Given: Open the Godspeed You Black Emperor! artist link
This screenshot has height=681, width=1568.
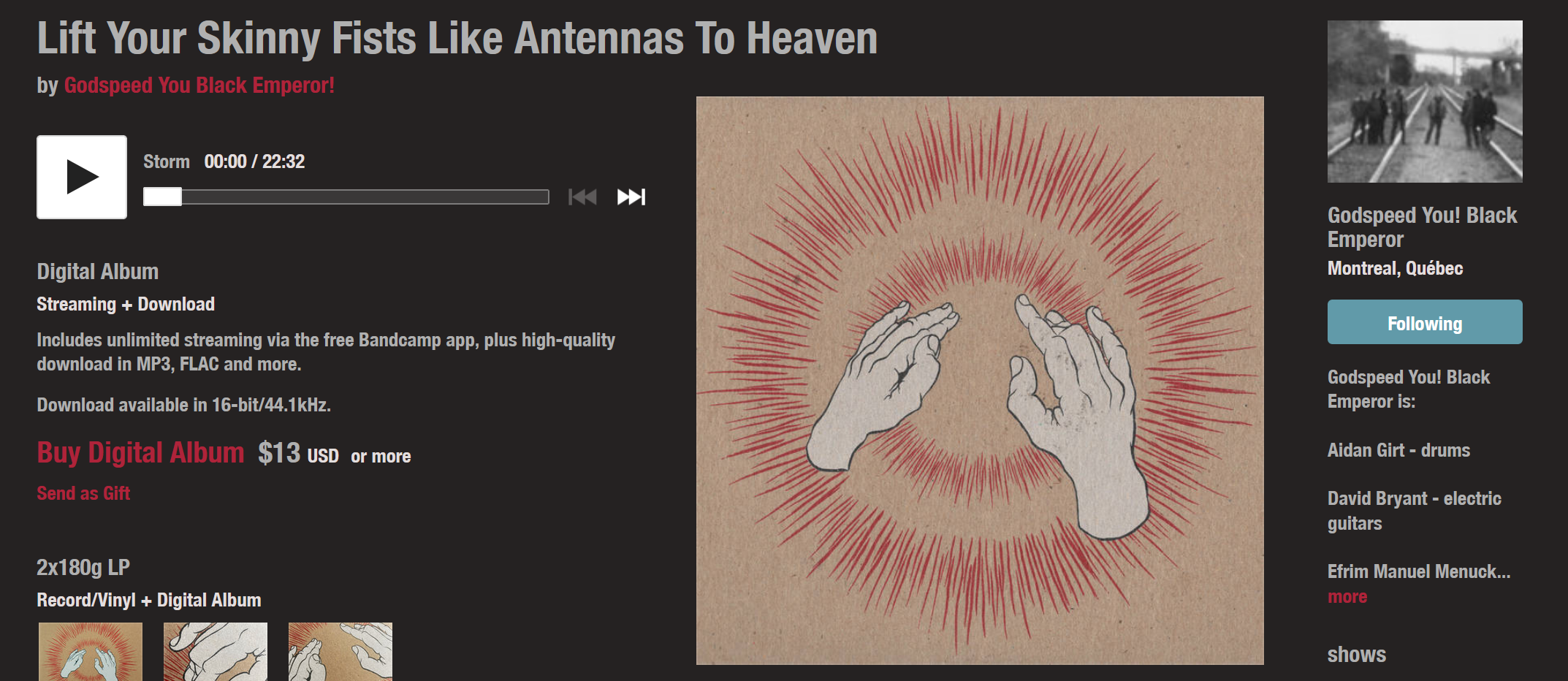Looking at the screenshot, I should pyautogui.click(x=199, y=85).
